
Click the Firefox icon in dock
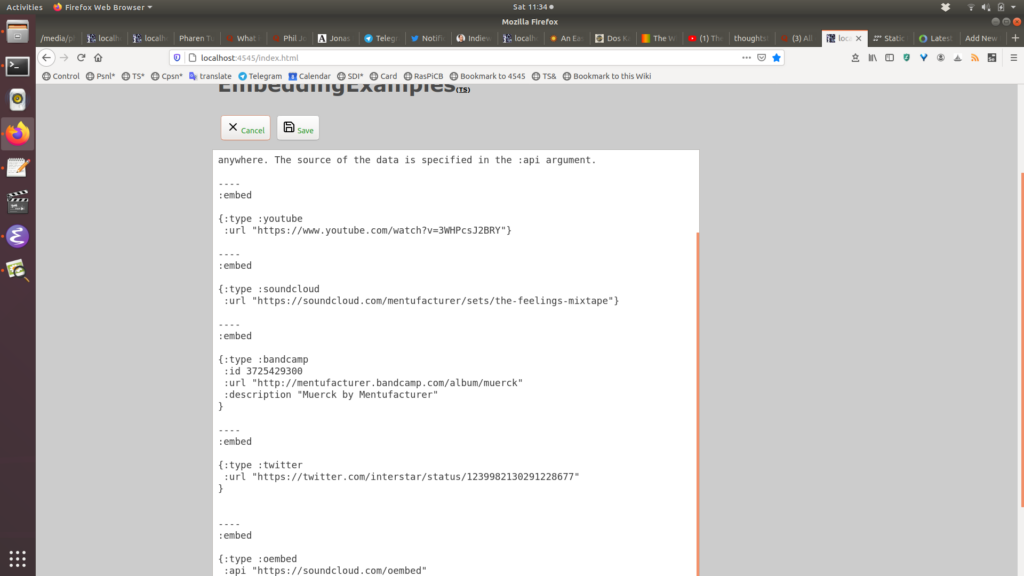click(18, 133)
